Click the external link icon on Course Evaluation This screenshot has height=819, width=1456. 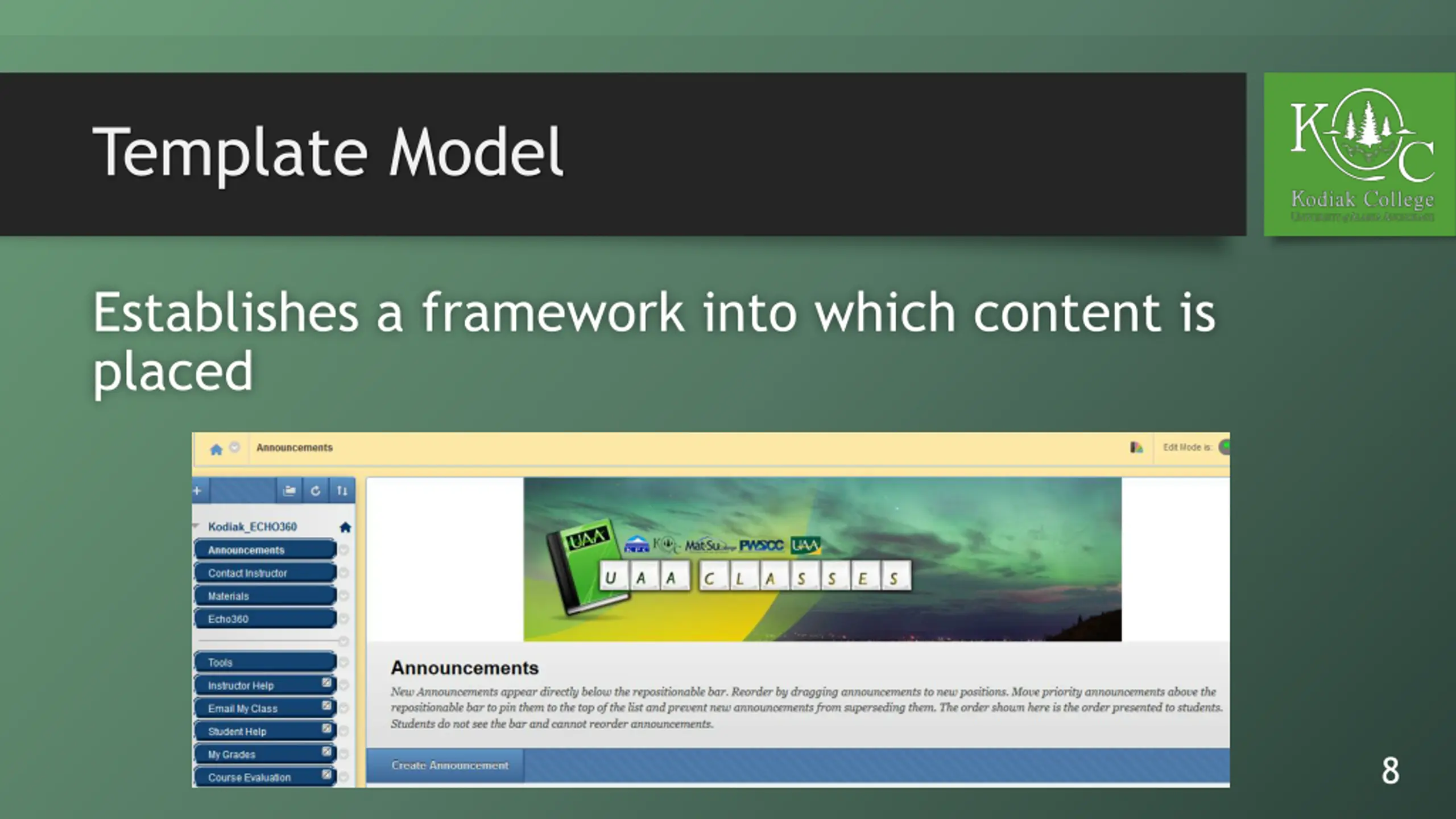click(326, 774)
